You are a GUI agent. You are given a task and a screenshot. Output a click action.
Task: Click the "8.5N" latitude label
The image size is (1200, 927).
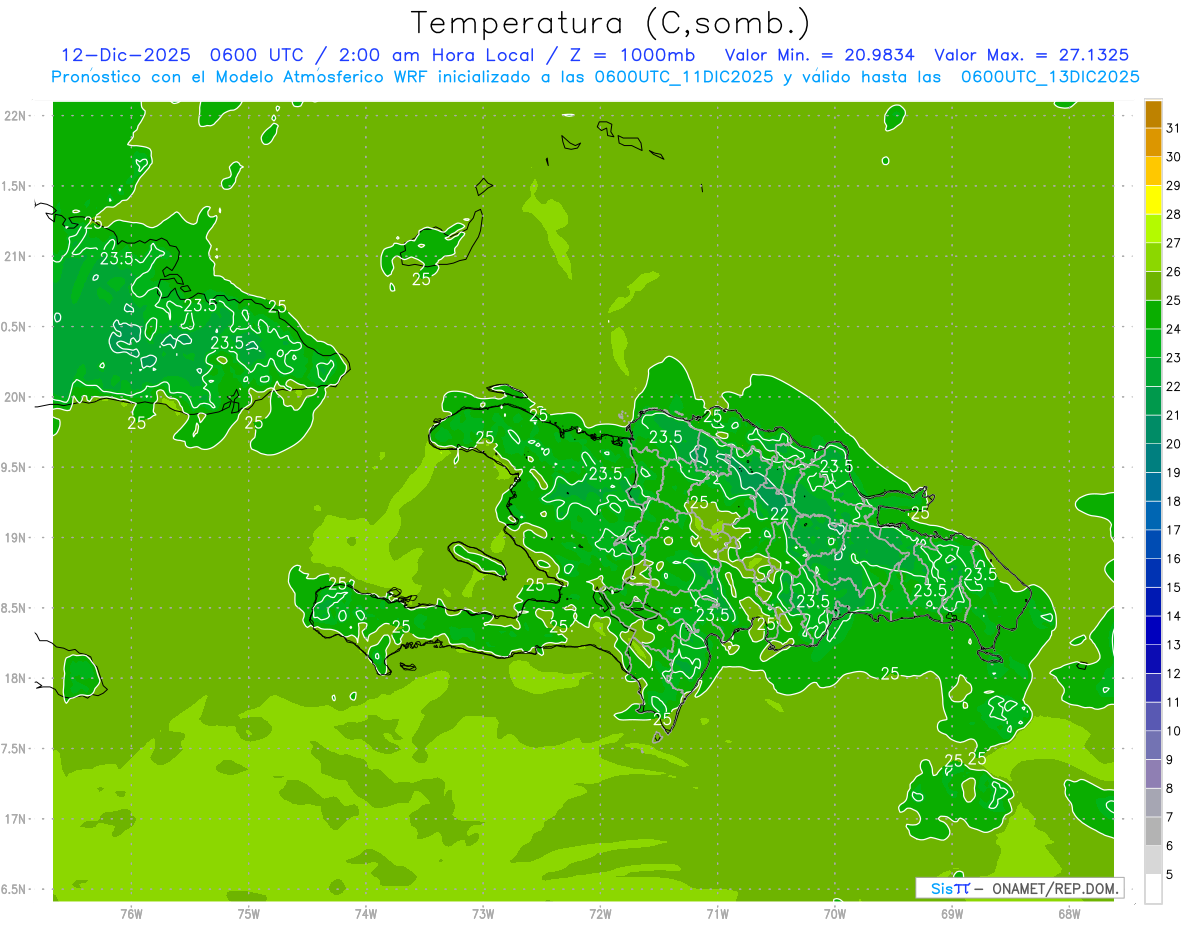(x=15, y=609)
